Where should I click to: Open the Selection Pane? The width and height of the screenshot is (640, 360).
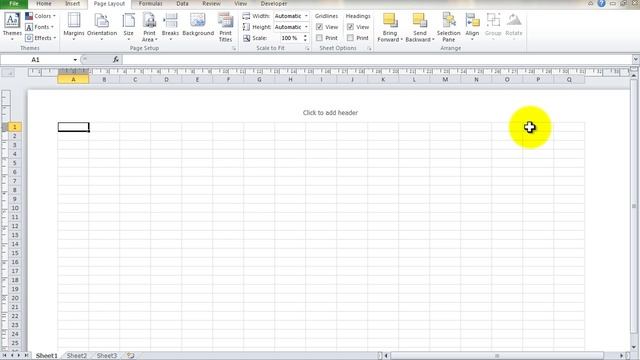449,27
